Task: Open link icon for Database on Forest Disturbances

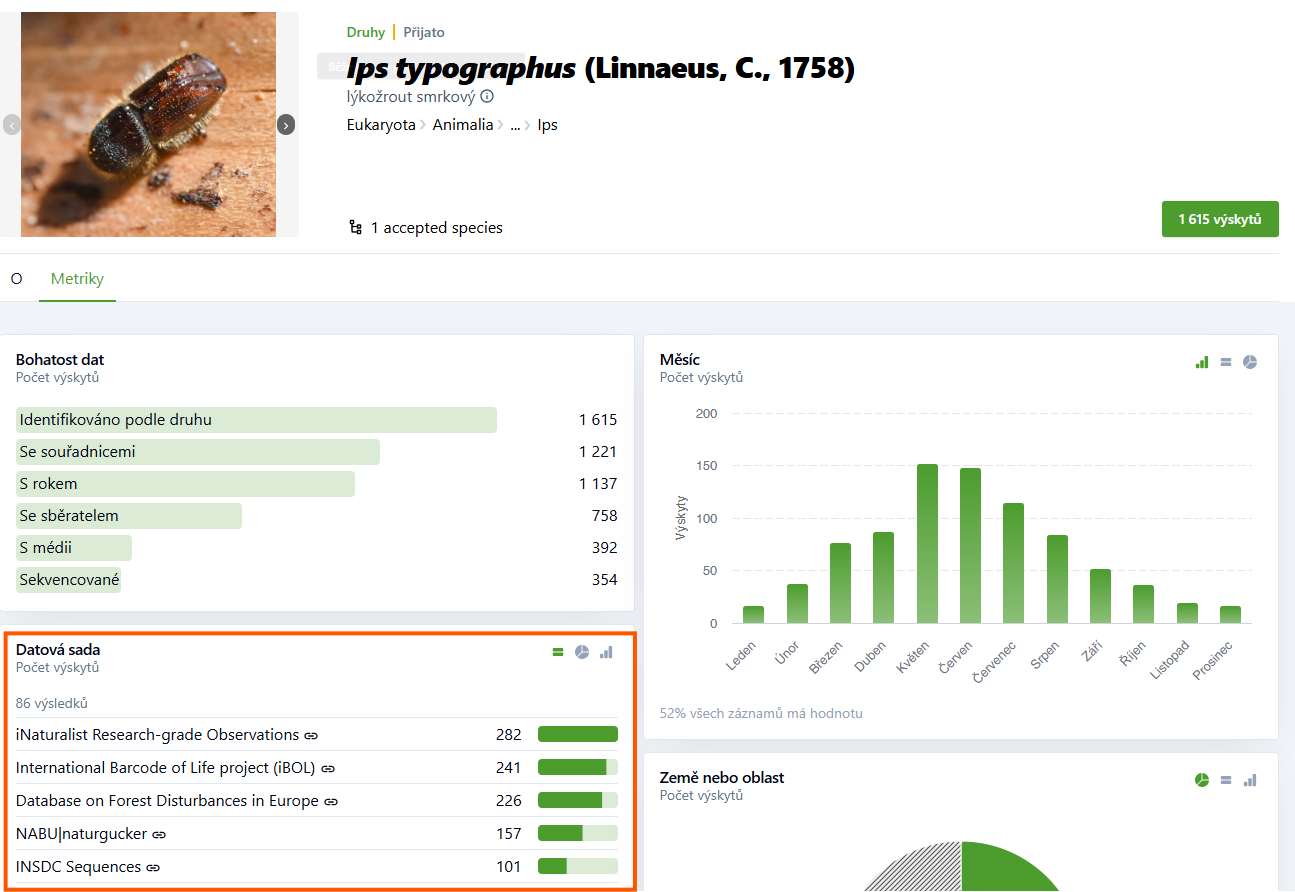Action: (331, 801)
